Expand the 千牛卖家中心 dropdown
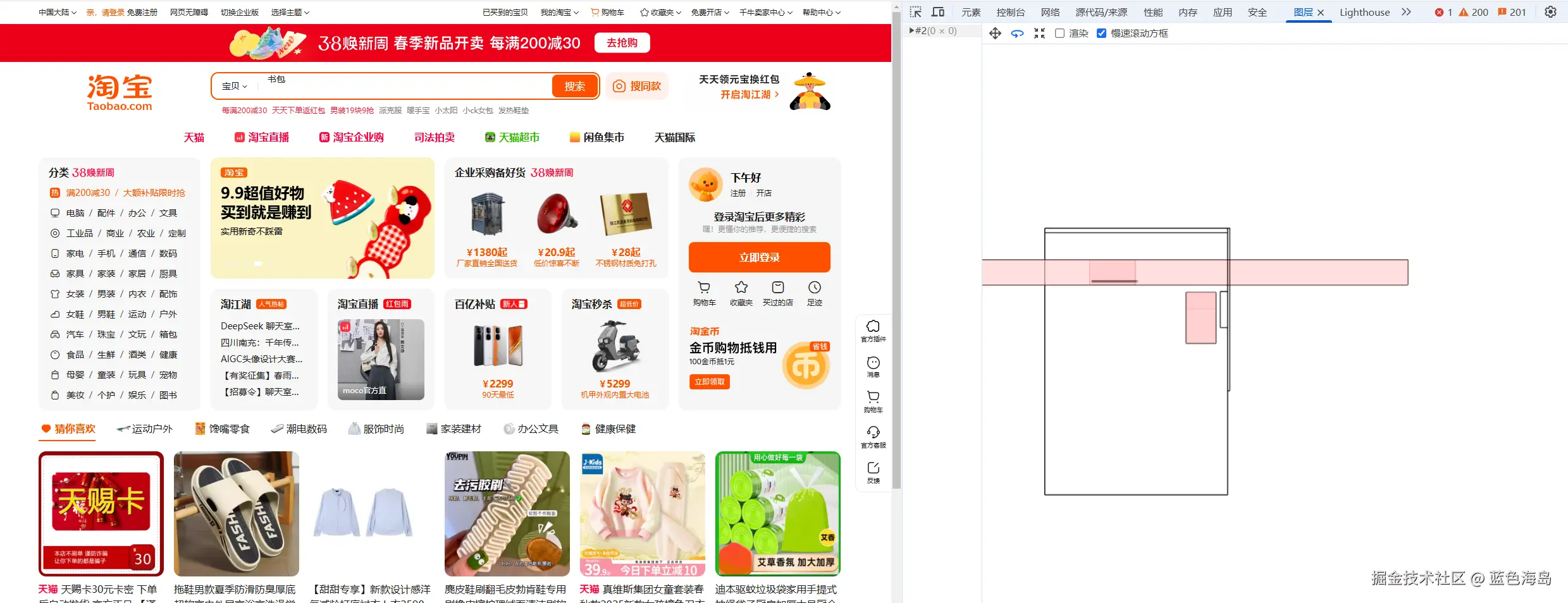The height and width of the screenshot is (603, 1568). point(766,12)
